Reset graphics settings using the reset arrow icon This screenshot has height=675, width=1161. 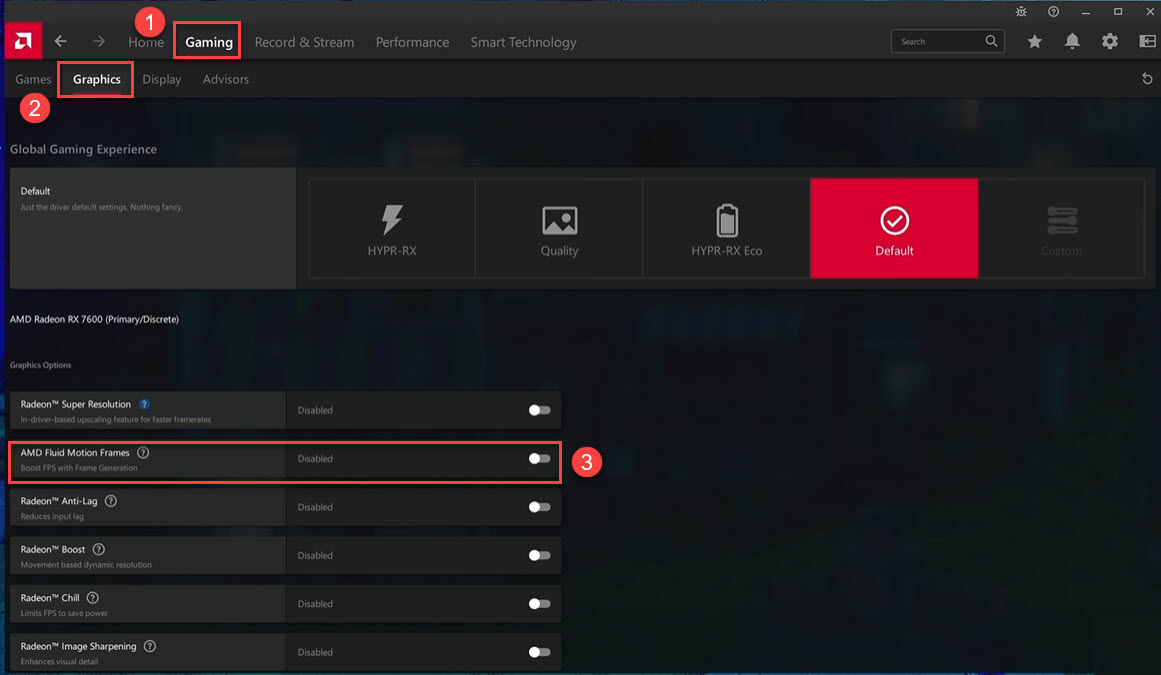point(1147,79)
